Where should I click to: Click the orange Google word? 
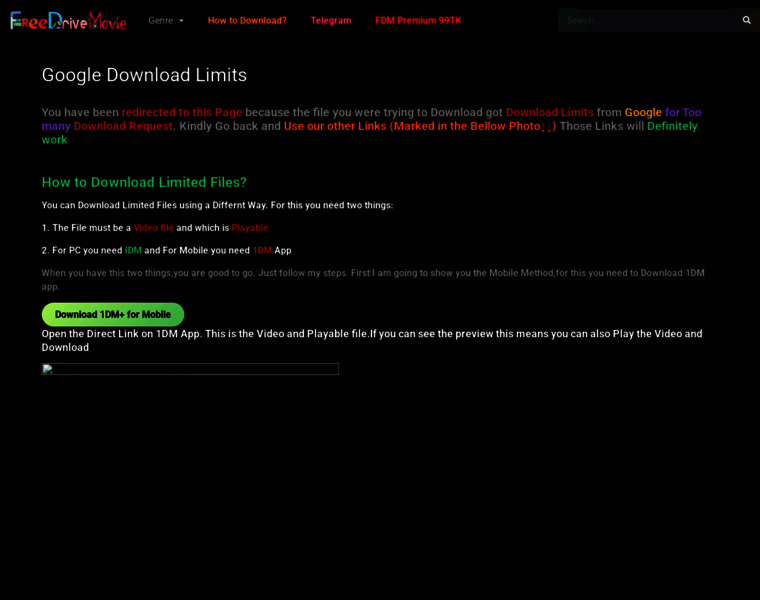click(x=643, y=112)
